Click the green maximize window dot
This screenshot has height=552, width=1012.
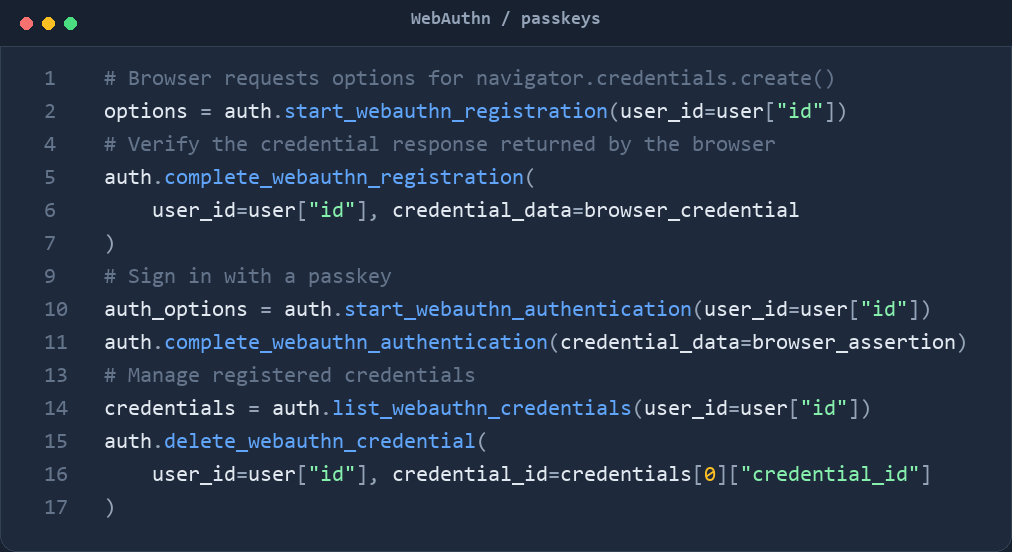point(70,24)
